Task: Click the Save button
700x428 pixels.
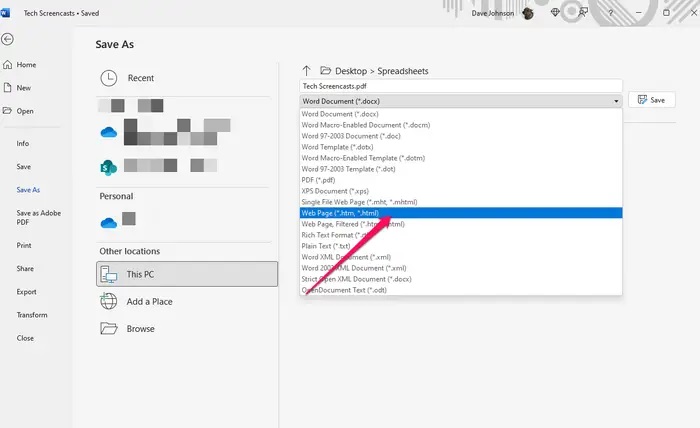Action: (x=651, y=100)
